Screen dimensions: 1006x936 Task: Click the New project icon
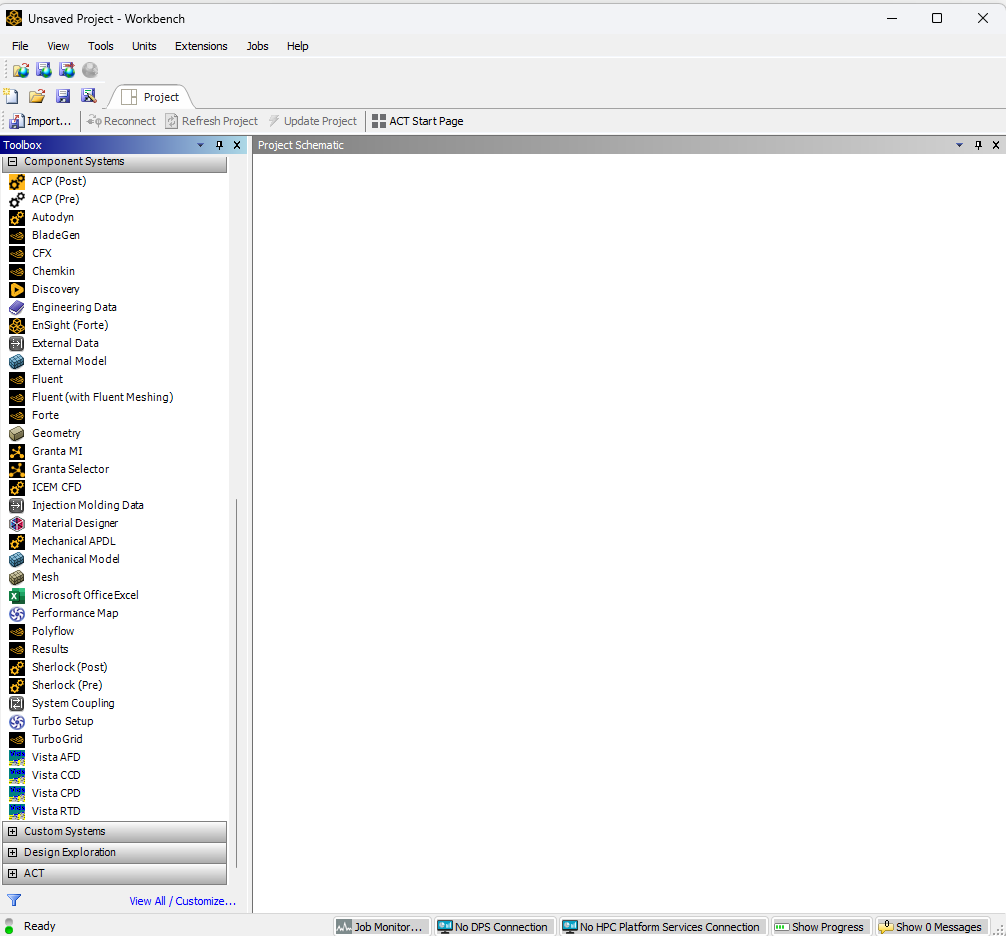click(x=11, y=96)
